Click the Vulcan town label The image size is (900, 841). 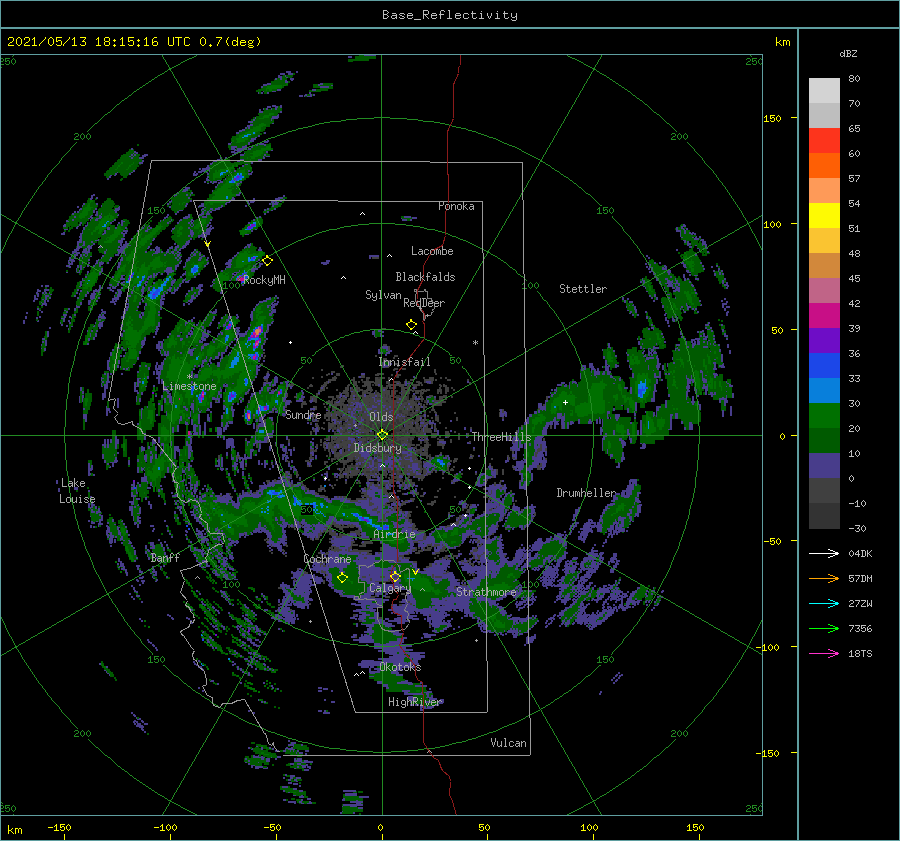(x=509, y=743)
